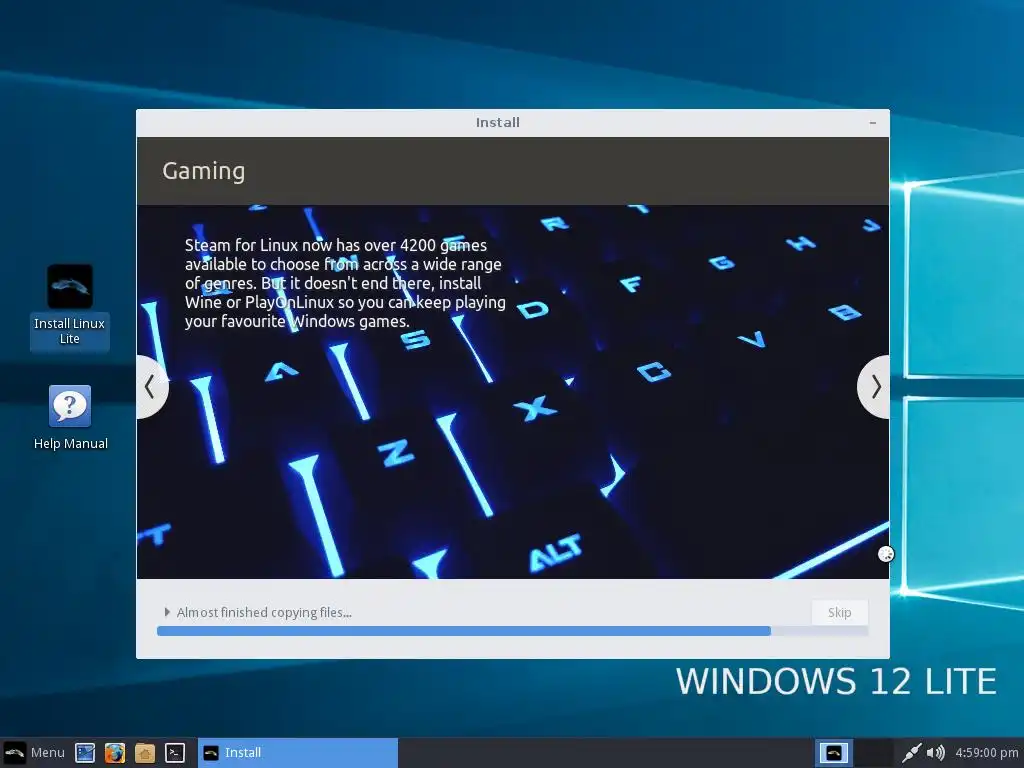
Task: Click the Steam for Linux slide paragraph
Action: [x=345, y=283]
